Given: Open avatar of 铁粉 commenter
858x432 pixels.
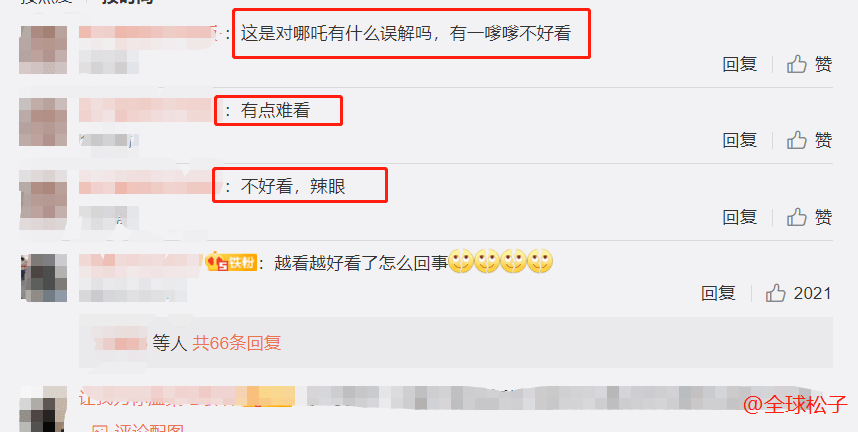Looking at the screenshot, I should [x=44, y=278].
